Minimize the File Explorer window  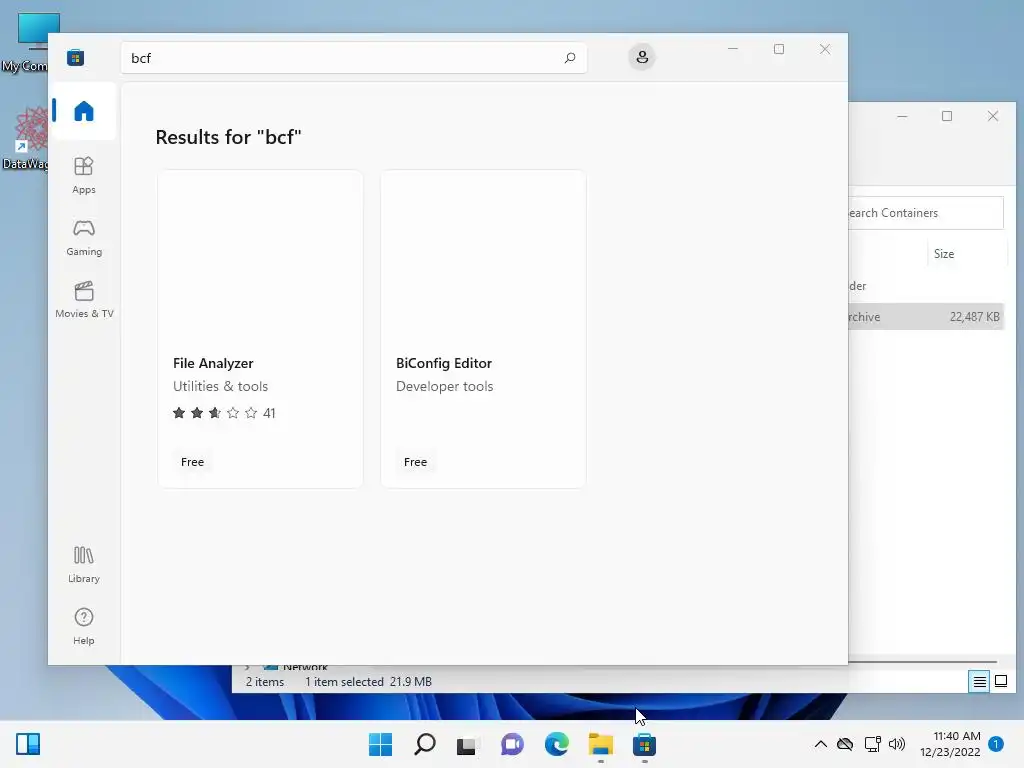point(902,116)
